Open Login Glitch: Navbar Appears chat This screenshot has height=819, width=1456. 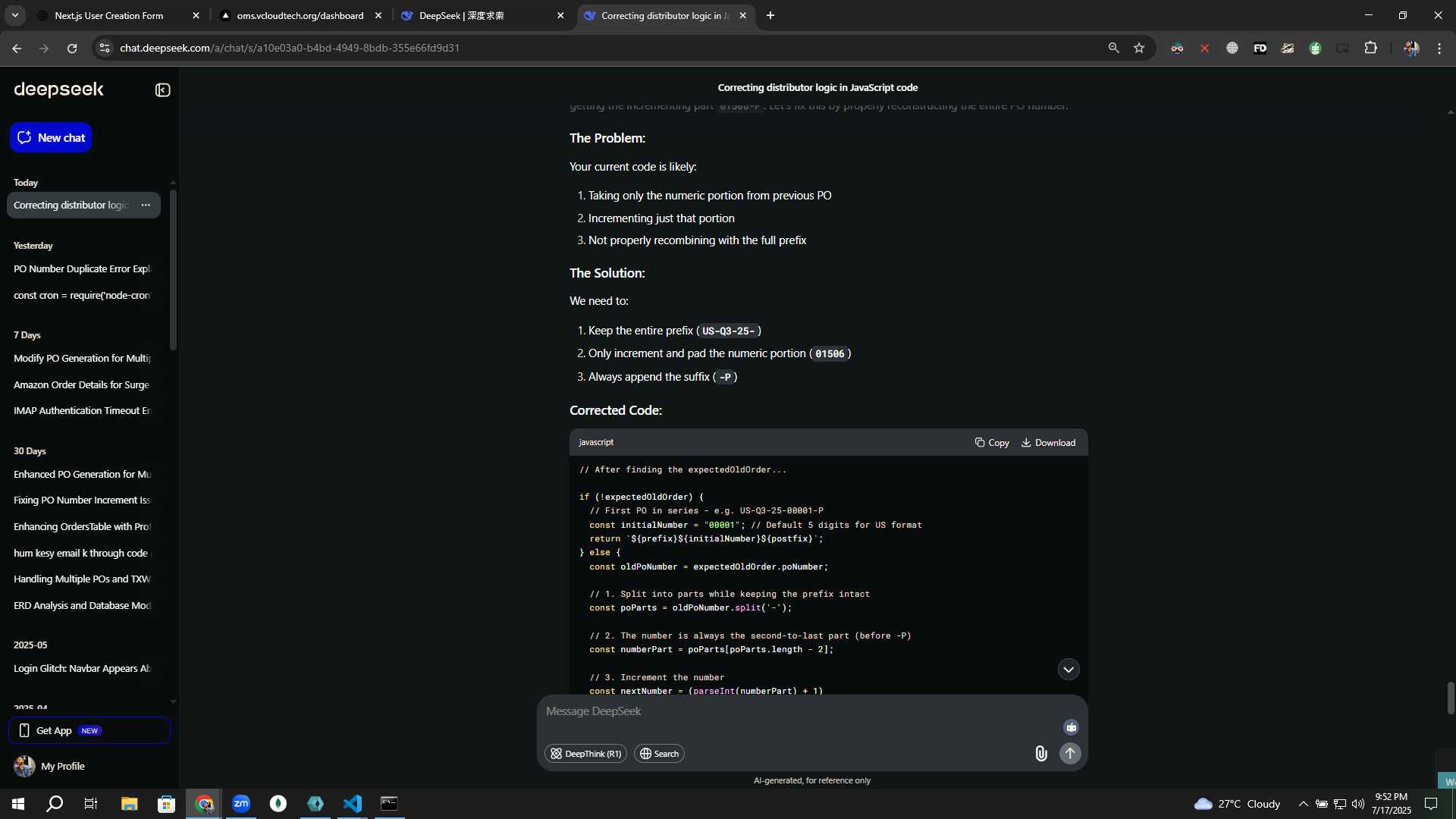pos(82,668)
